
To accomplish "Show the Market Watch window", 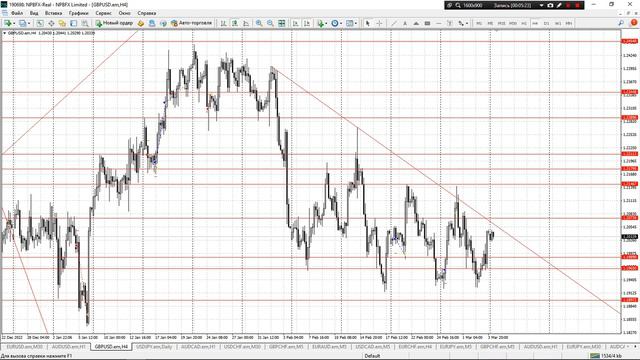I will click(x=40, y=23).
